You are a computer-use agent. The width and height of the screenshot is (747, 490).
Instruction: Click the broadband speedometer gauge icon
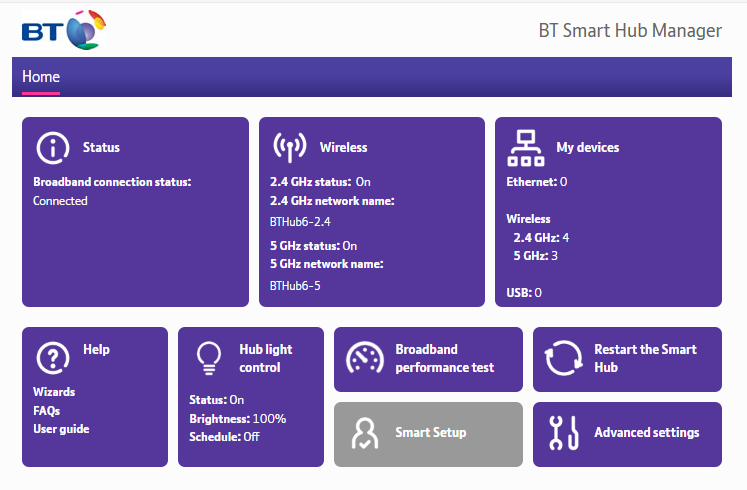[365, 358]
